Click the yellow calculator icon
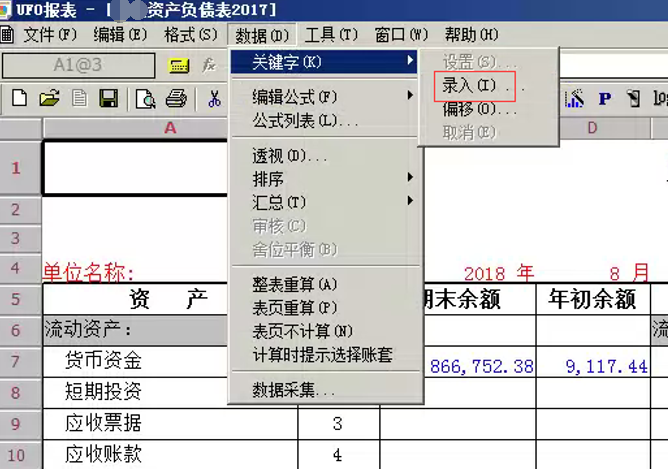668x469 pixels. 179,65
